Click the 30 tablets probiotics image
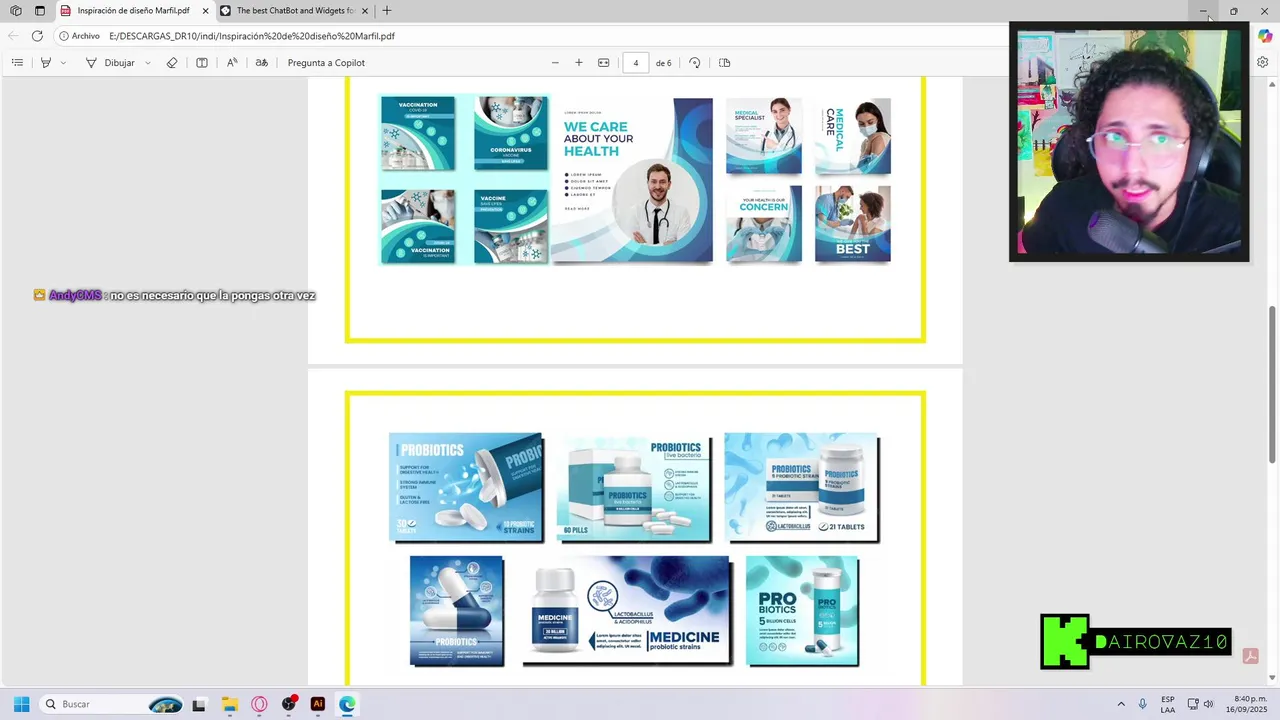 point(466,488)
